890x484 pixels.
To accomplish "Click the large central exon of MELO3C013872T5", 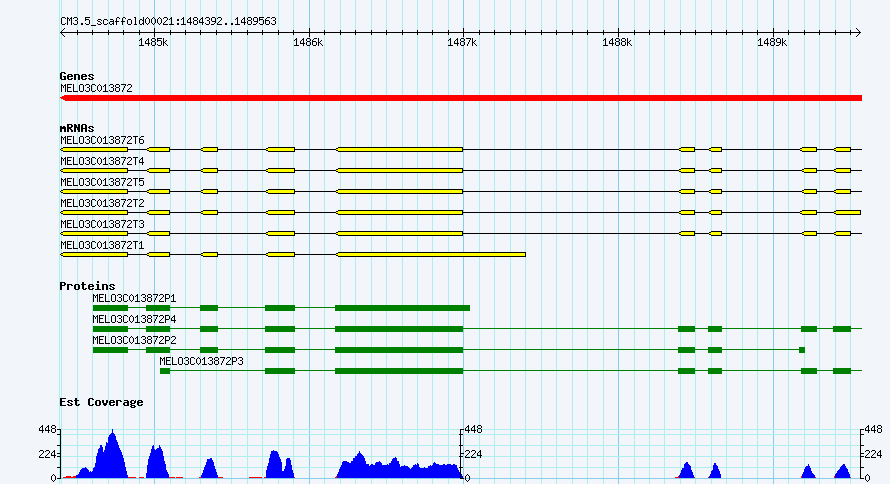I will point(400,191).
